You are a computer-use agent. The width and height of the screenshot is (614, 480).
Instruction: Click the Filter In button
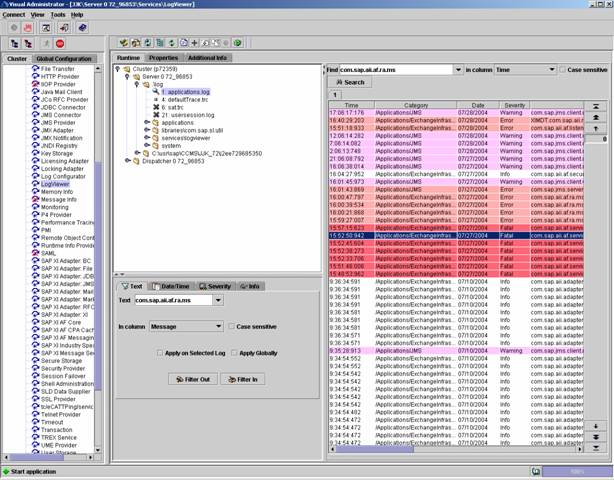242,379
